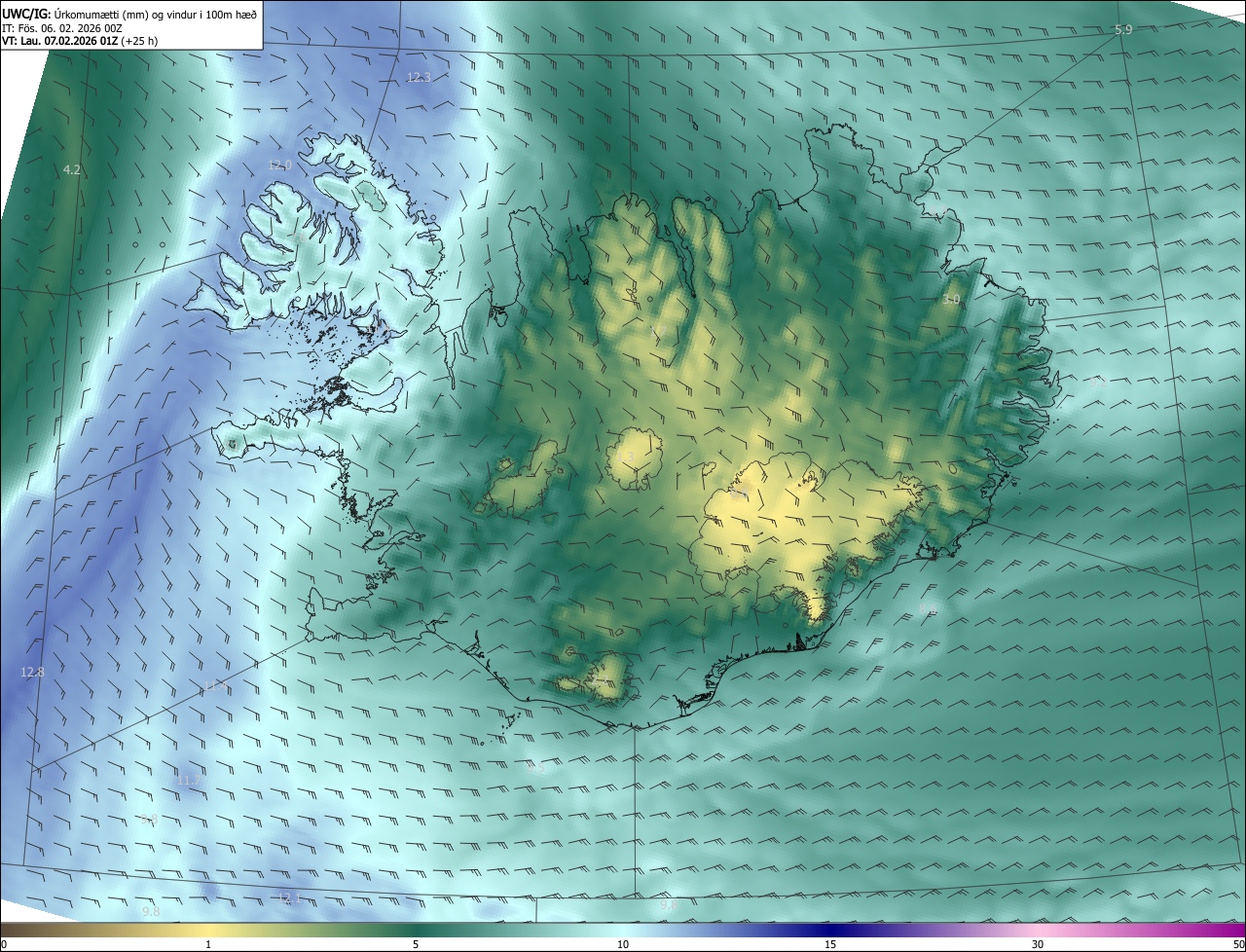This screenshot has height=952, width=1246.
Task: Click the 8.6 value off the southeast coast
Action: click(929, 608)
